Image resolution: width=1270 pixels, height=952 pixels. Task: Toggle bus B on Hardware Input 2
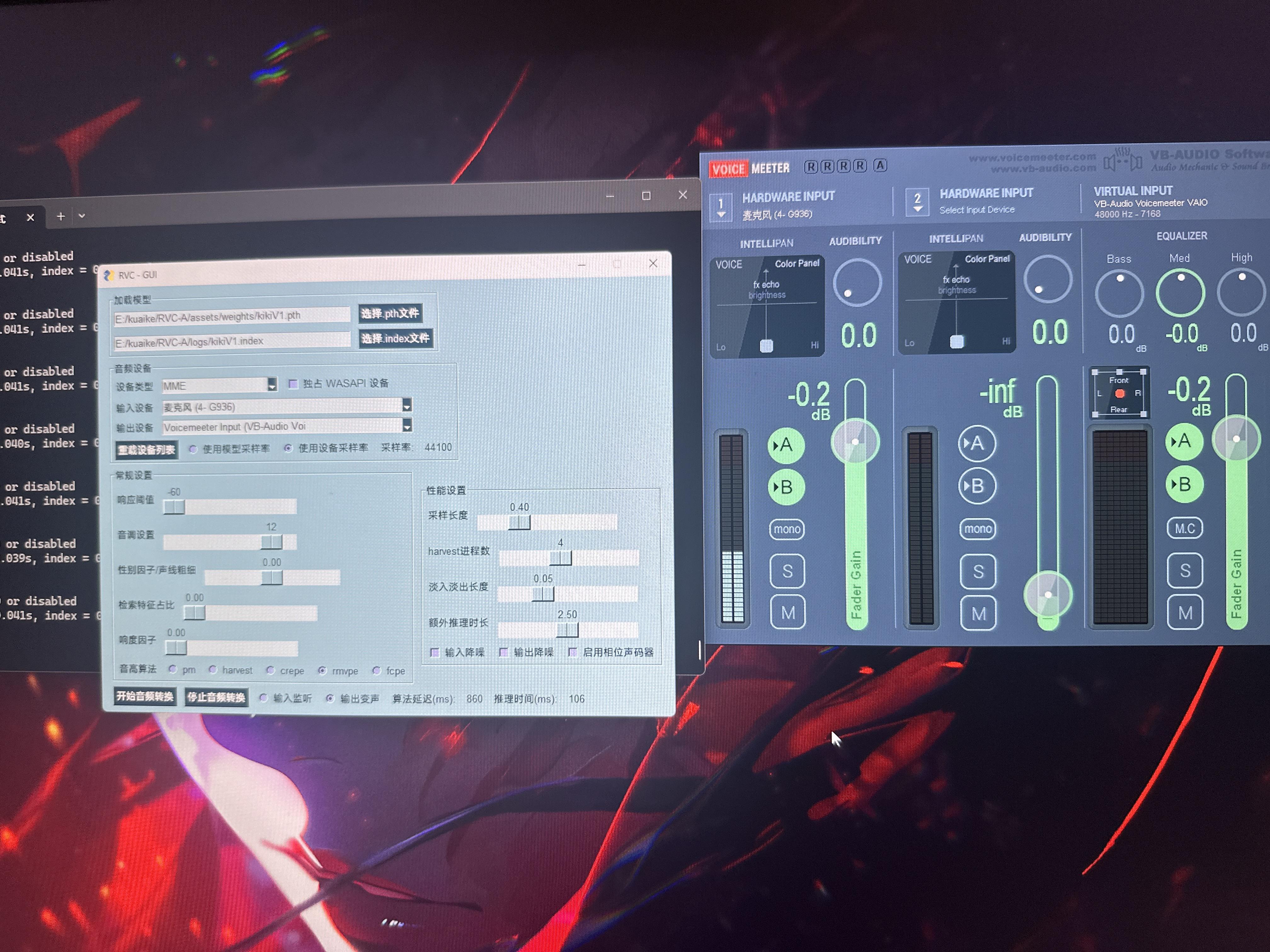click(977, 485)
